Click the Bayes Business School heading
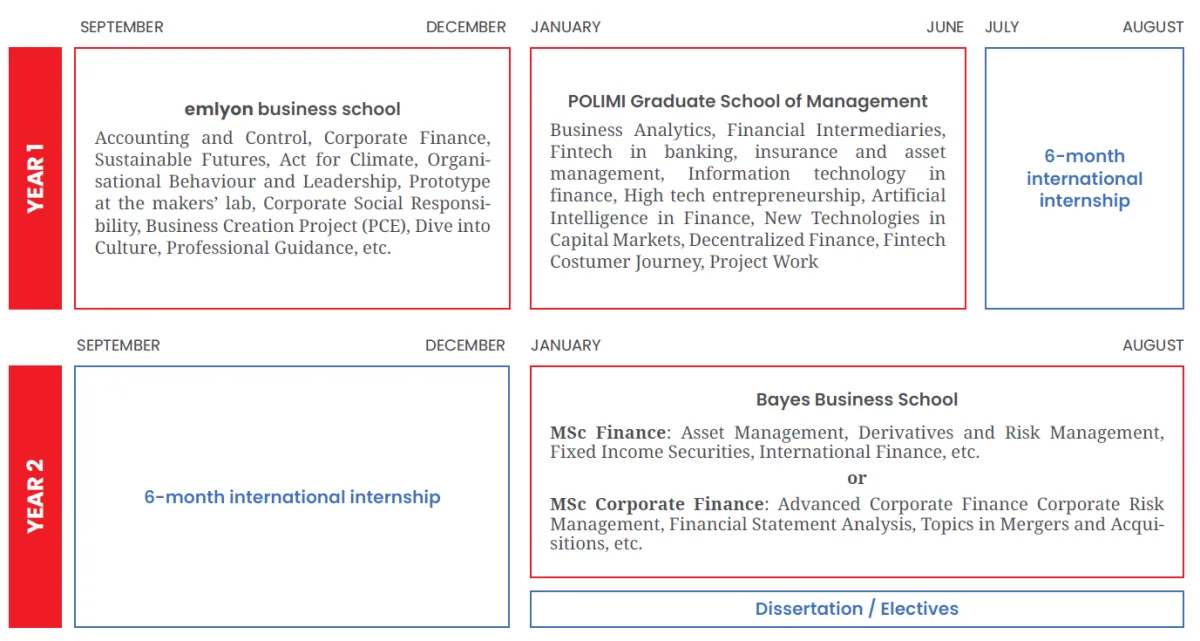 (856, 399)
